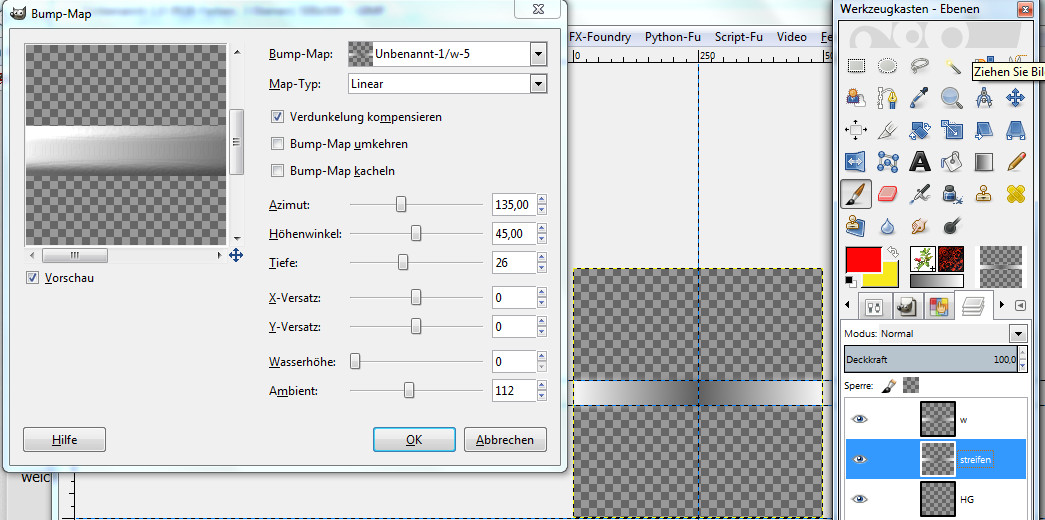Select the Move tool
This screenshot has width=1045, height=520.
pyautogui.click(x=1016, y=99)
